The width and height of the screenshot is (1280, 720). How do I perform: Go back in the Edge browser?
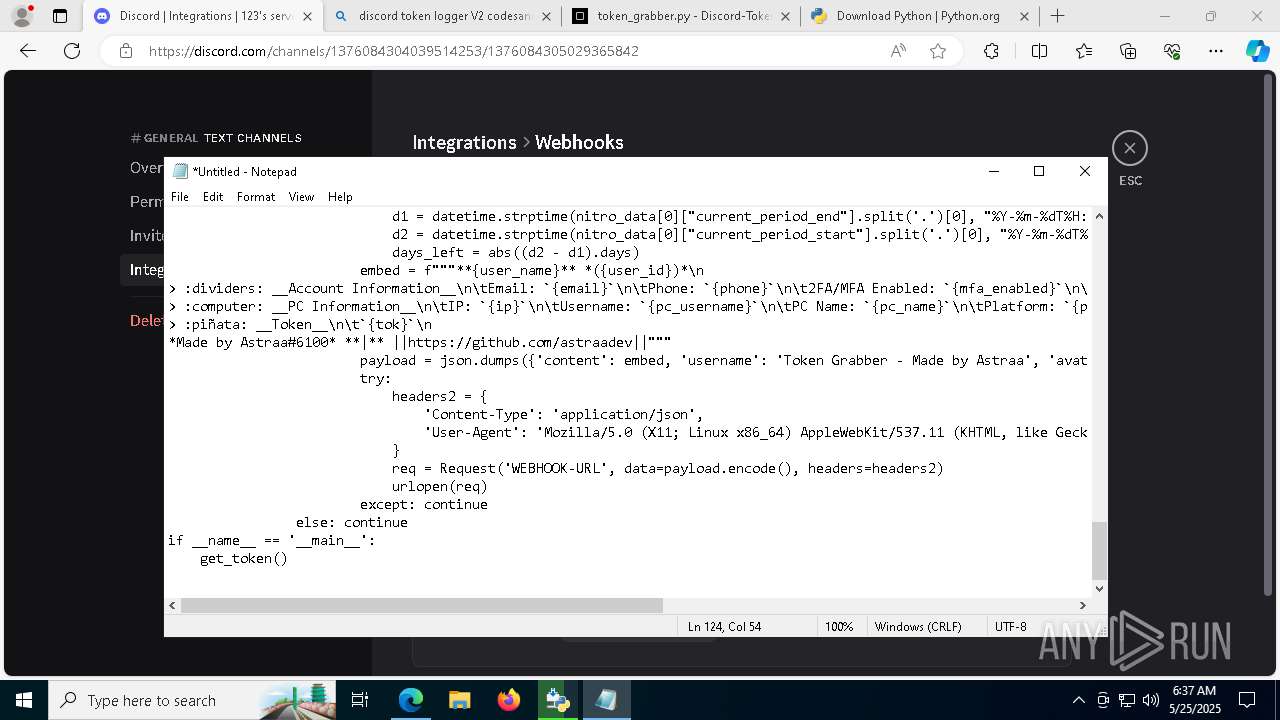(x=27, y=51)
